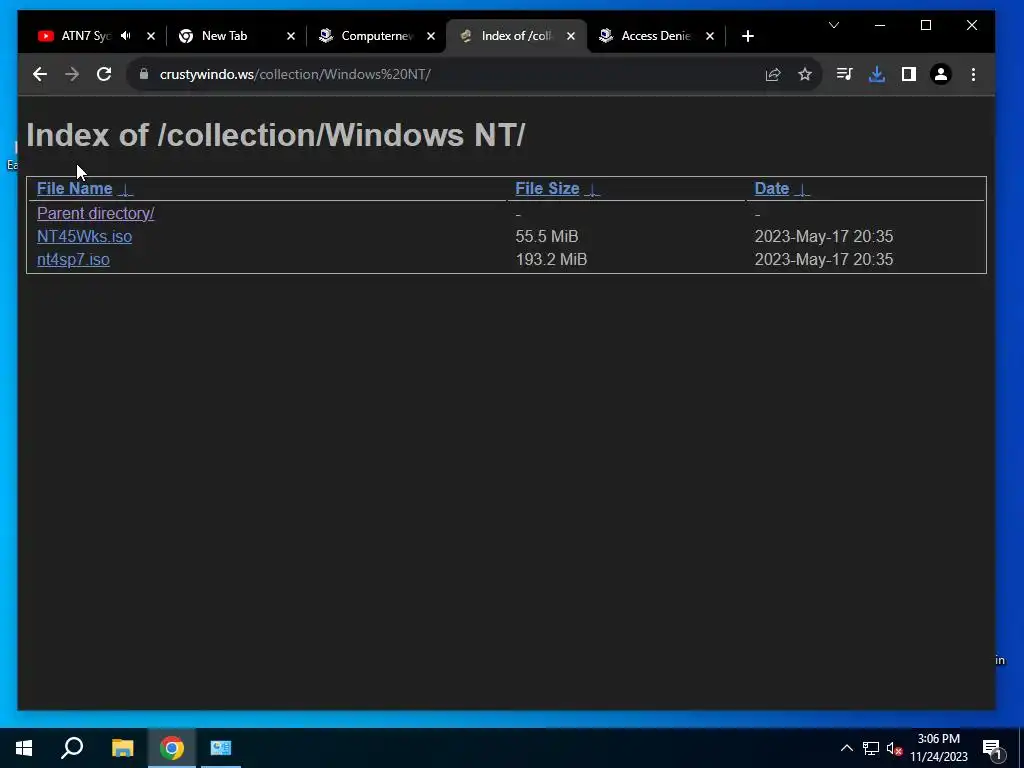Image resolution: width=1024 pixels, height=768 pixels.
Task: Open the side panel
Action: pos(909,74)
